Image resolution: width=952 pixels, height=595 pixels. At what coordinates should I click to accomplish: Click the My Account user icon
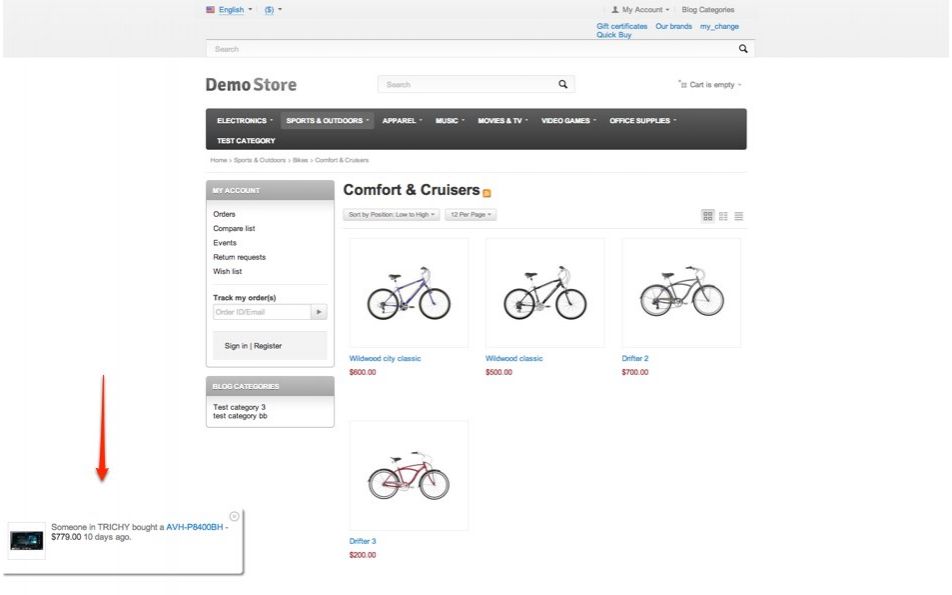click(x=615, y=10)
